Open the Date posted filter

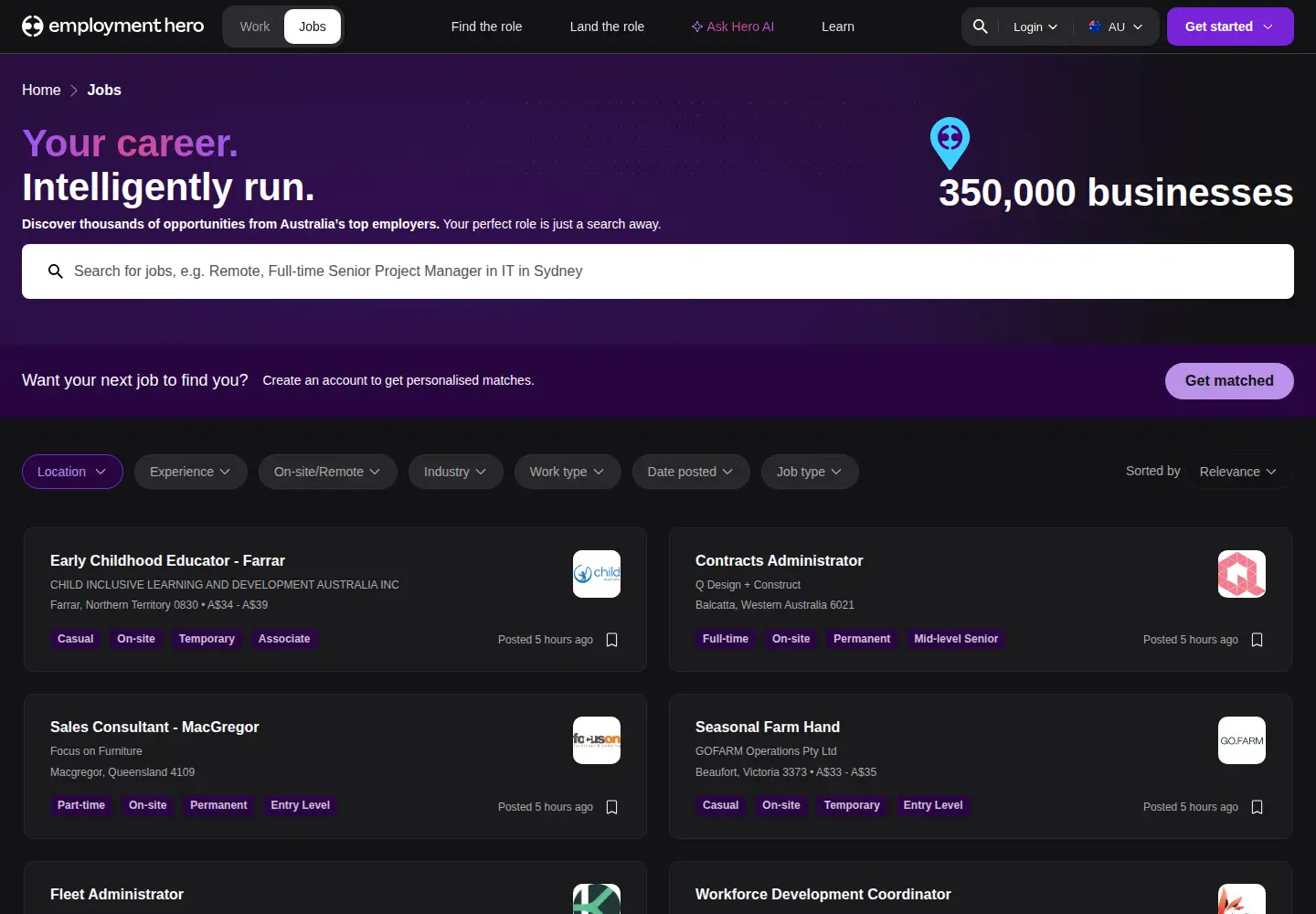tap(691, 472)
